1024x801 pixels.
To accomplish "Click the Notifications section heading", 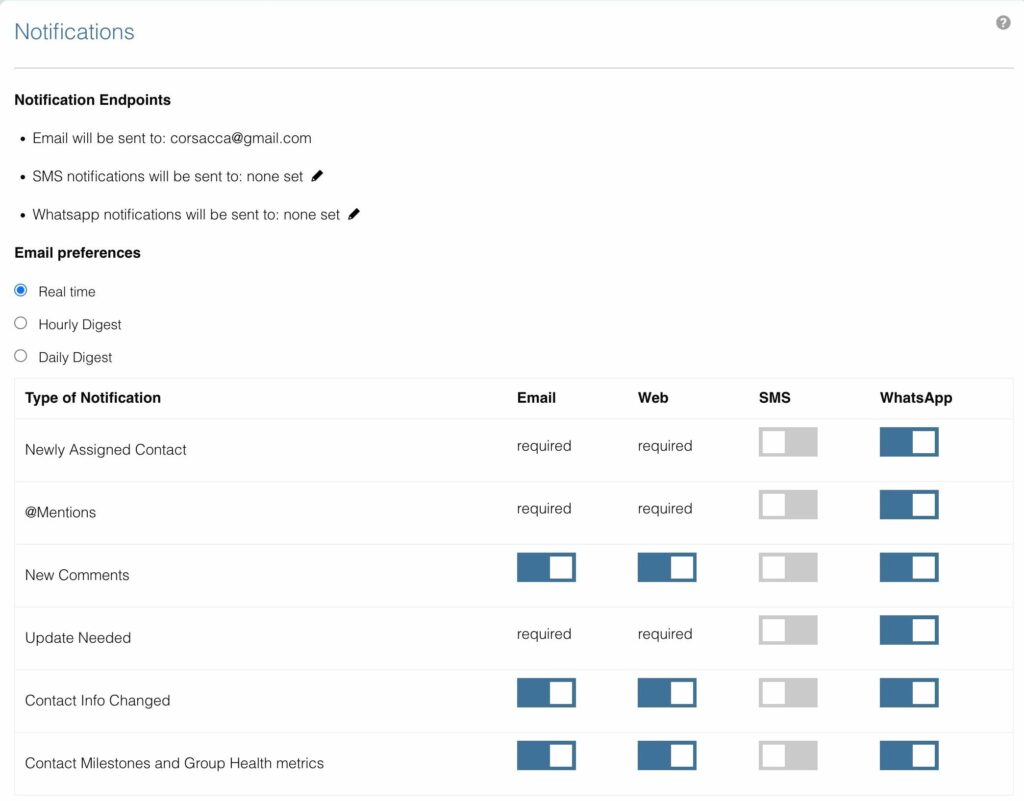I will click(x=74, y=32).
